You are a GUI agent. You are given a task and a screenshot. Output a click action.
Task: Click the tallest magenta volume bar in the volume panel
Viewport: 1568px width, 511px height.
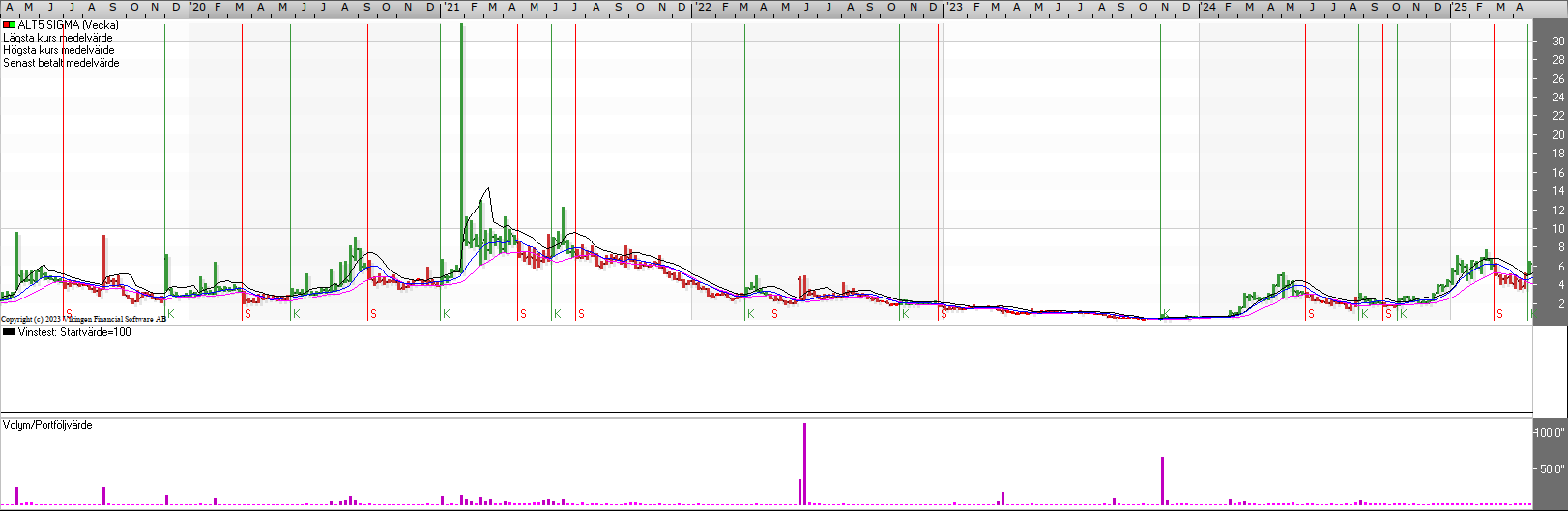coord(804,464)
